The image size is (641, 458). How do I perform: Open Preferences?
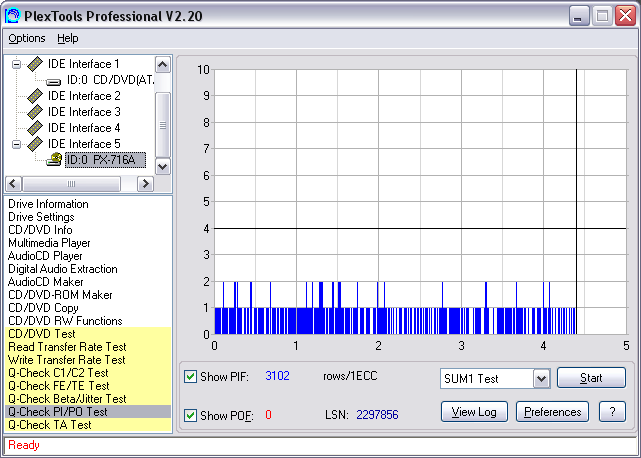coord(552,412)
